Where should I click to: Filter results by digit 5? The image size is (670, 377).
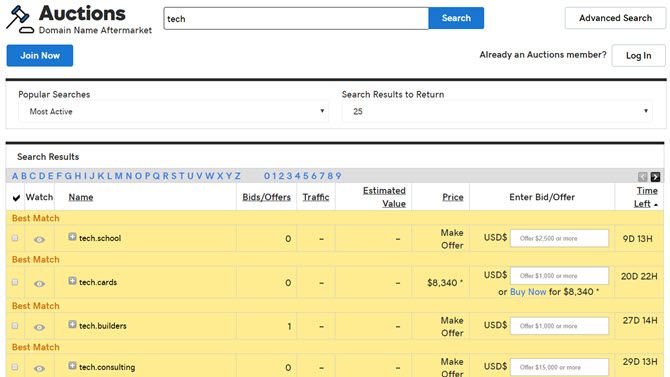[x=306, y=176]
